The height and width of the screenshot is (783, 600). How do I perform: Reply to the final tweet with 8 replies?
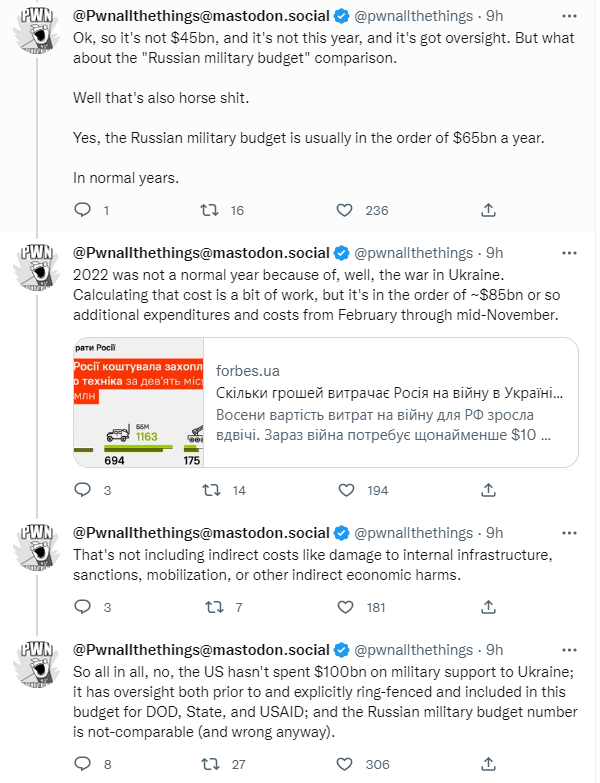coord(83,764)
